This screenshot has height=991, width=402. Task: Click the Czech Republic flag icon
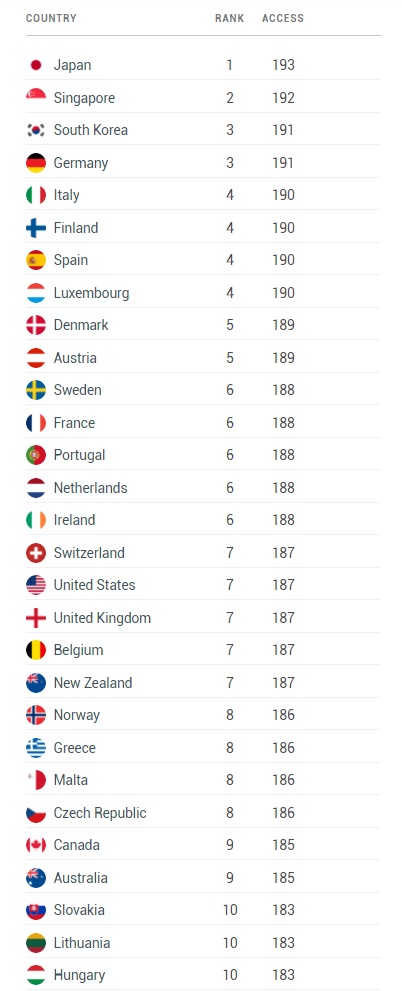pyautogui.click(x=36, y=813)
